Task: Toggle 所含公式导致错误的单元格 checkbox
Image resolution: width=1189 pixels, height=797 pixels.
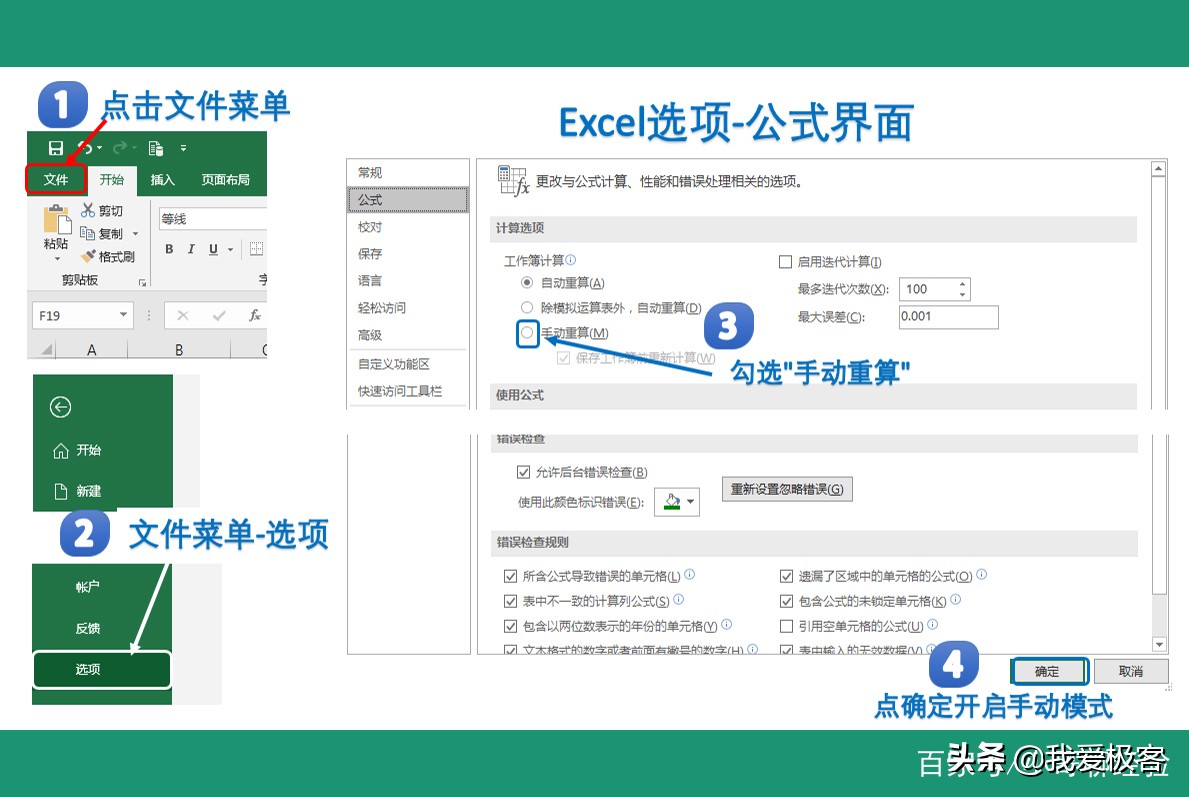Action: (x=510, y=576)
